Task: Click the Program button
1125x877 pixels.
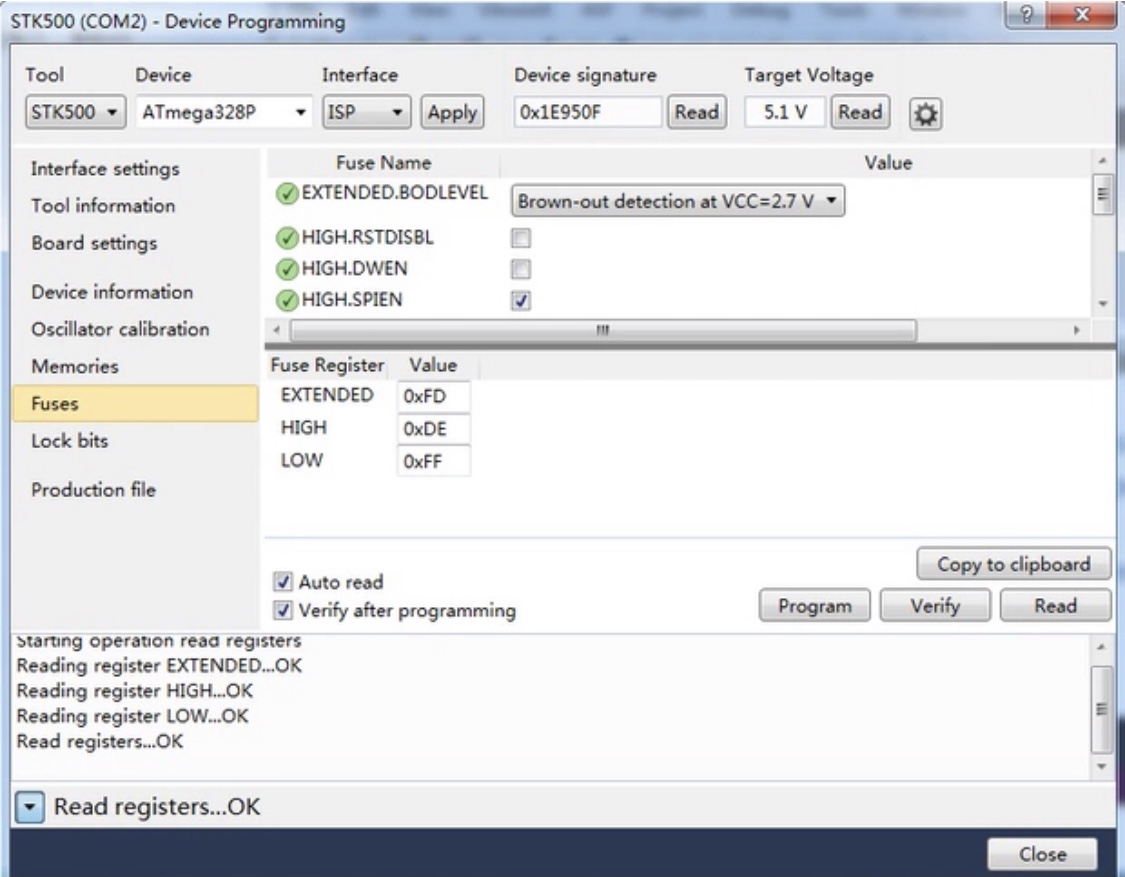Action: point(814,606)
